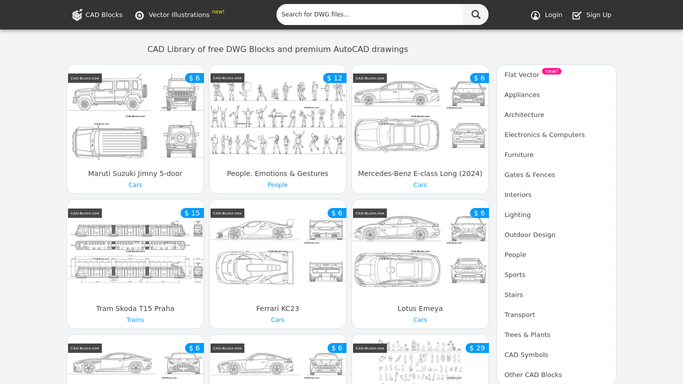683x384 pixels.
Task: Click the $29 price badge on the bottom card
Action: 477,348
